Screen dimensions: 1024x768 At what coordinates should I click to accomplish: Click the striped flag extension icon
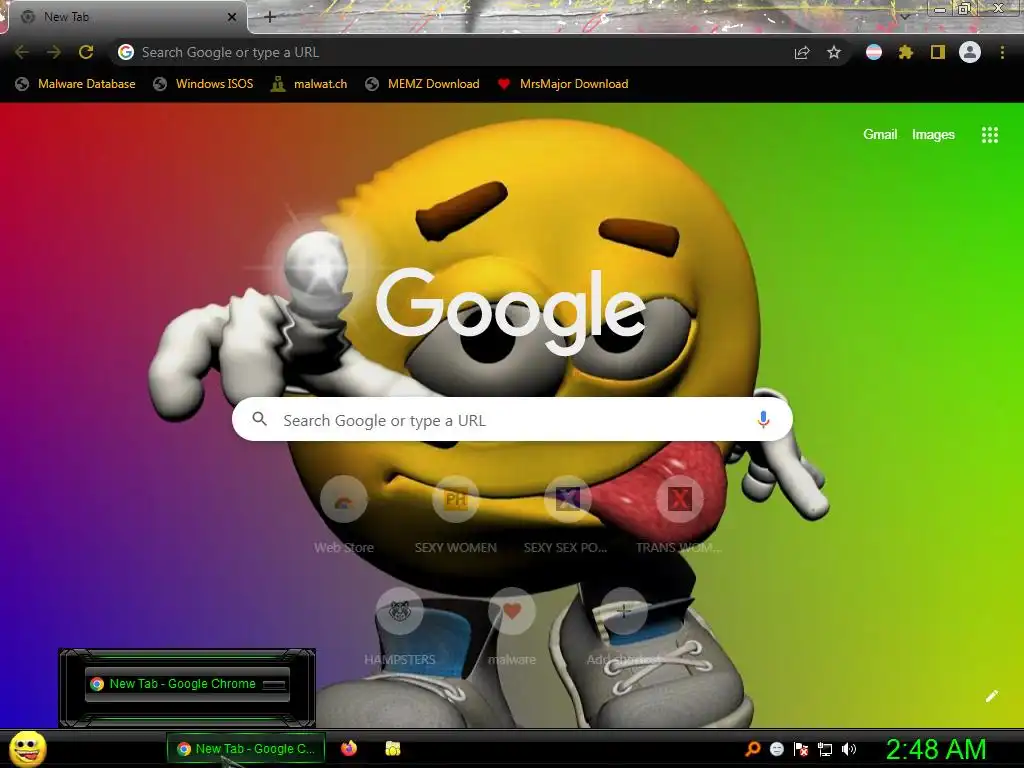pos(874,52)
